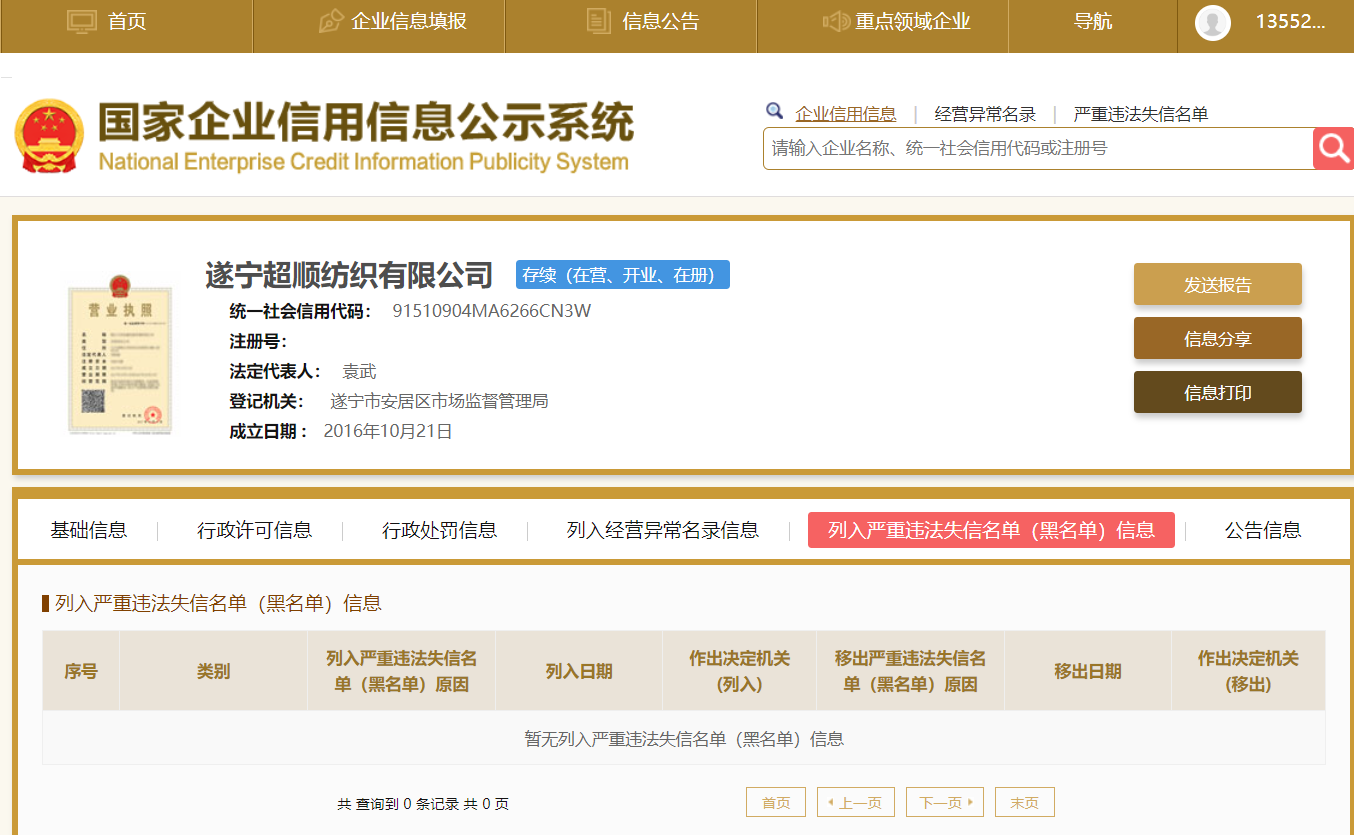Image resolution: width=1354 pixels, height=835 pixels.
Task: Select 列入严重违法失信名单(黑名单)信息 tab
Action: 991,530
